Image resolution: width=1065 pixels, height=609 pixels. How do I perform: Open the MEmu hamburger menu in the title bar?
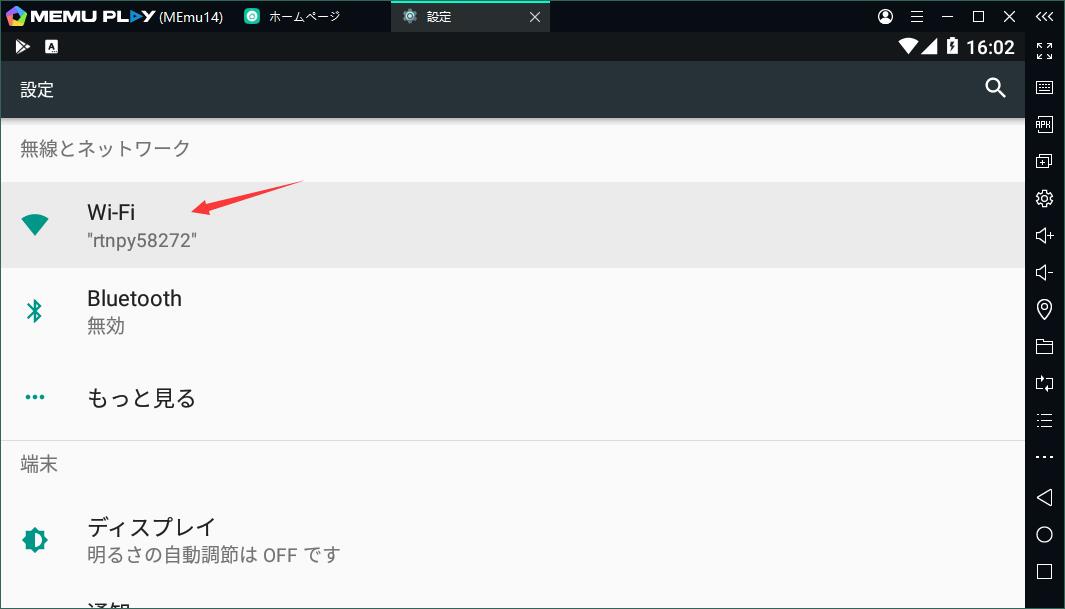click(x=917, y=16)
